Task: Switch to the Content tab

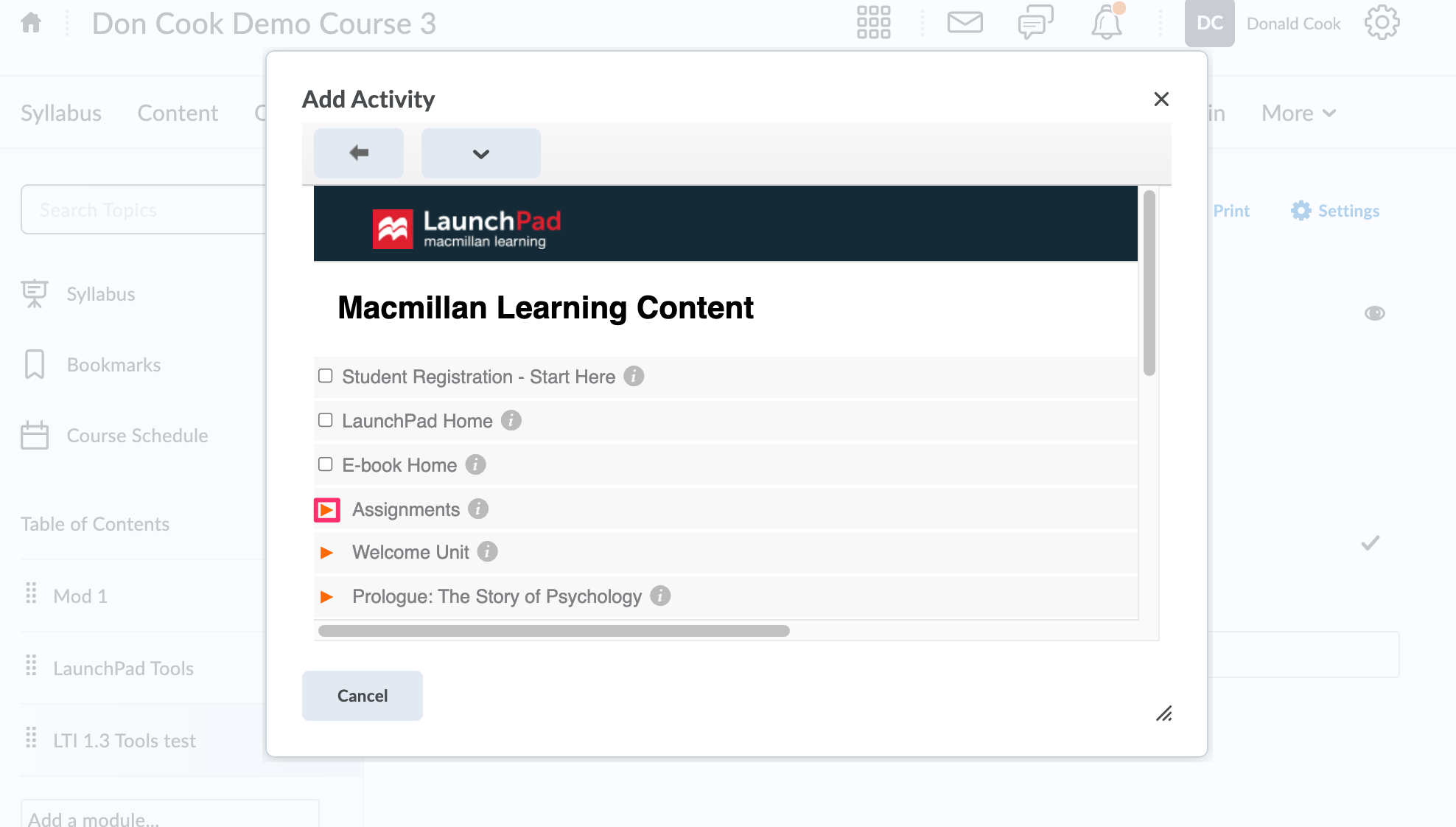Action: pos(177,113)
